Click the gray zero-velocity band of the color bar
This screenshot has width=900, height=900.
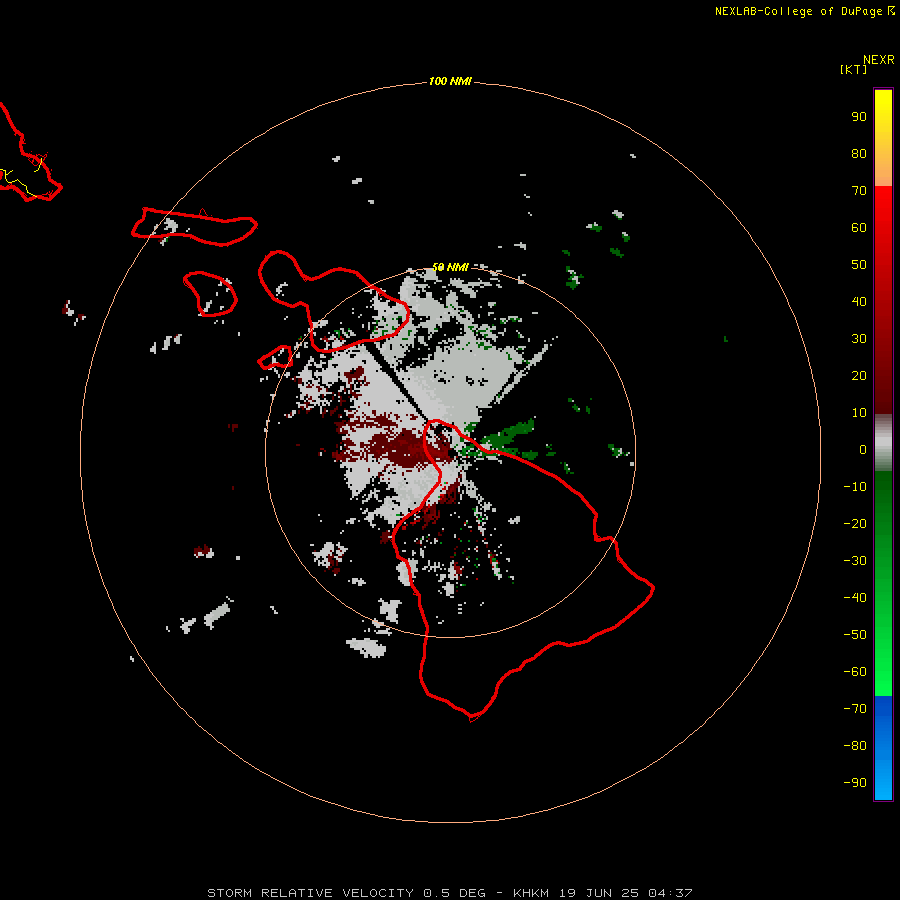[883, 443]
